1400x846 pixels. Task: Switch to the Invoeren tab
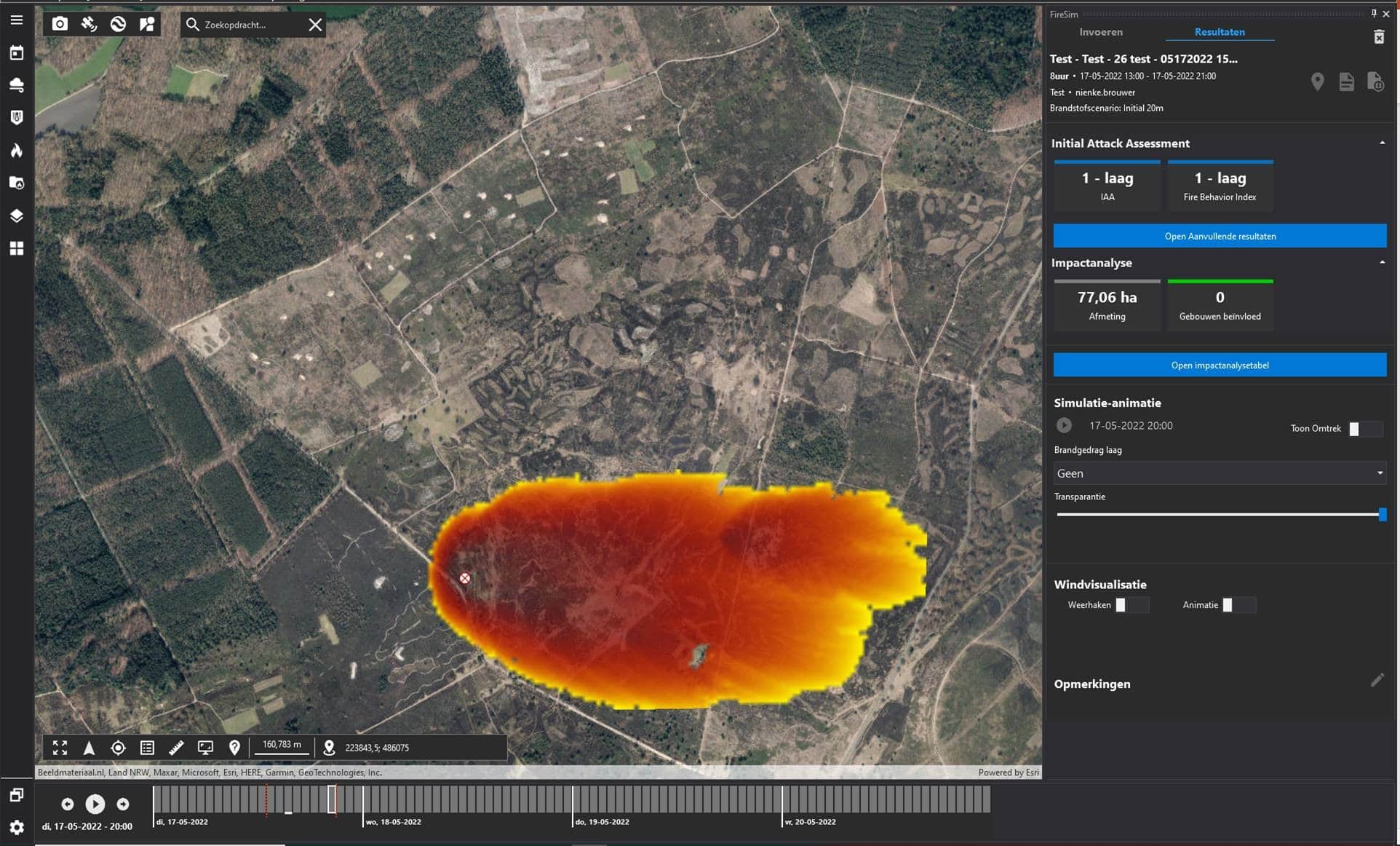[x=1100, y=32]
